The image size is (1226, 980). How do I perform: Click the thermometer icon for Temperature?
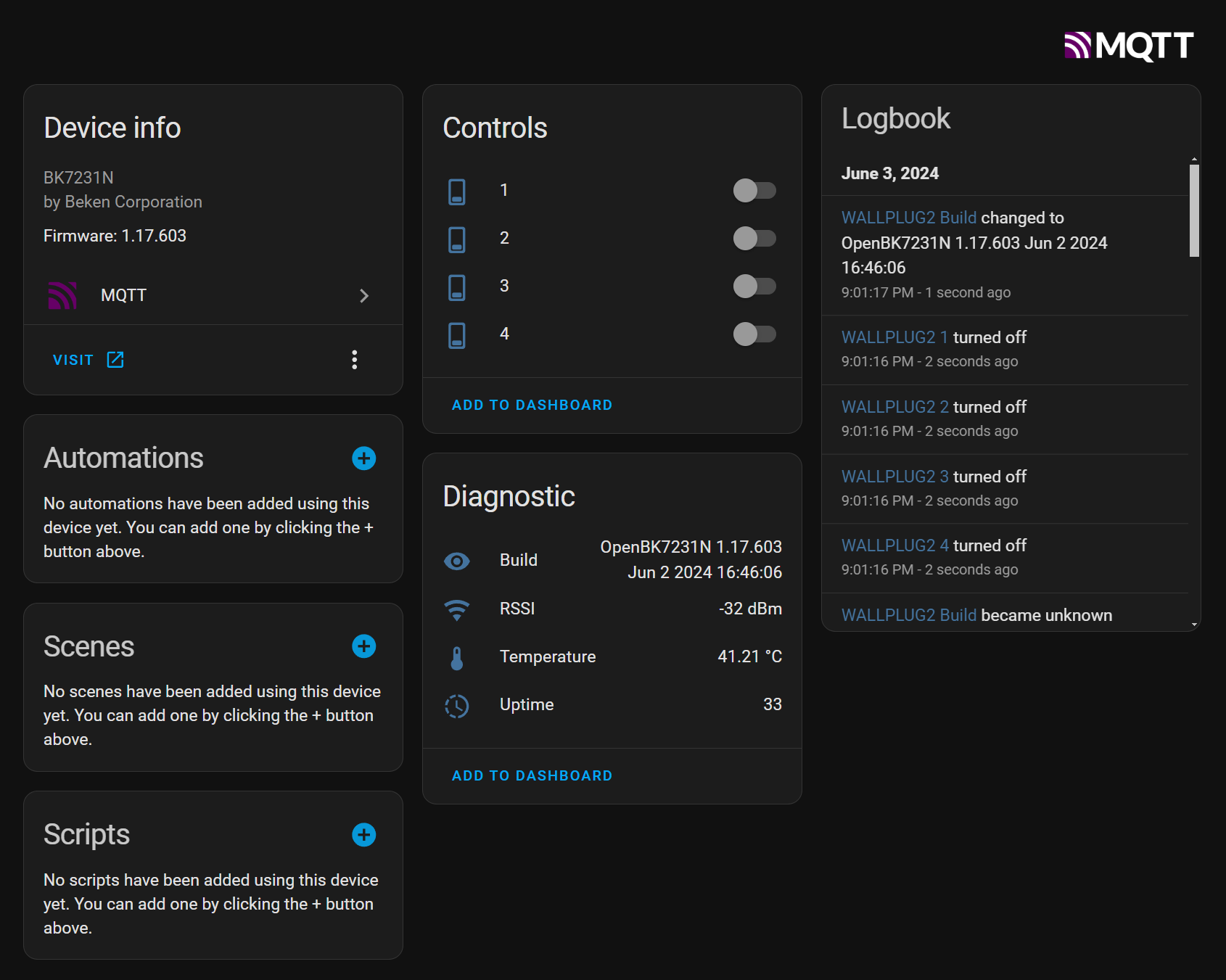[x=457, y=658]
